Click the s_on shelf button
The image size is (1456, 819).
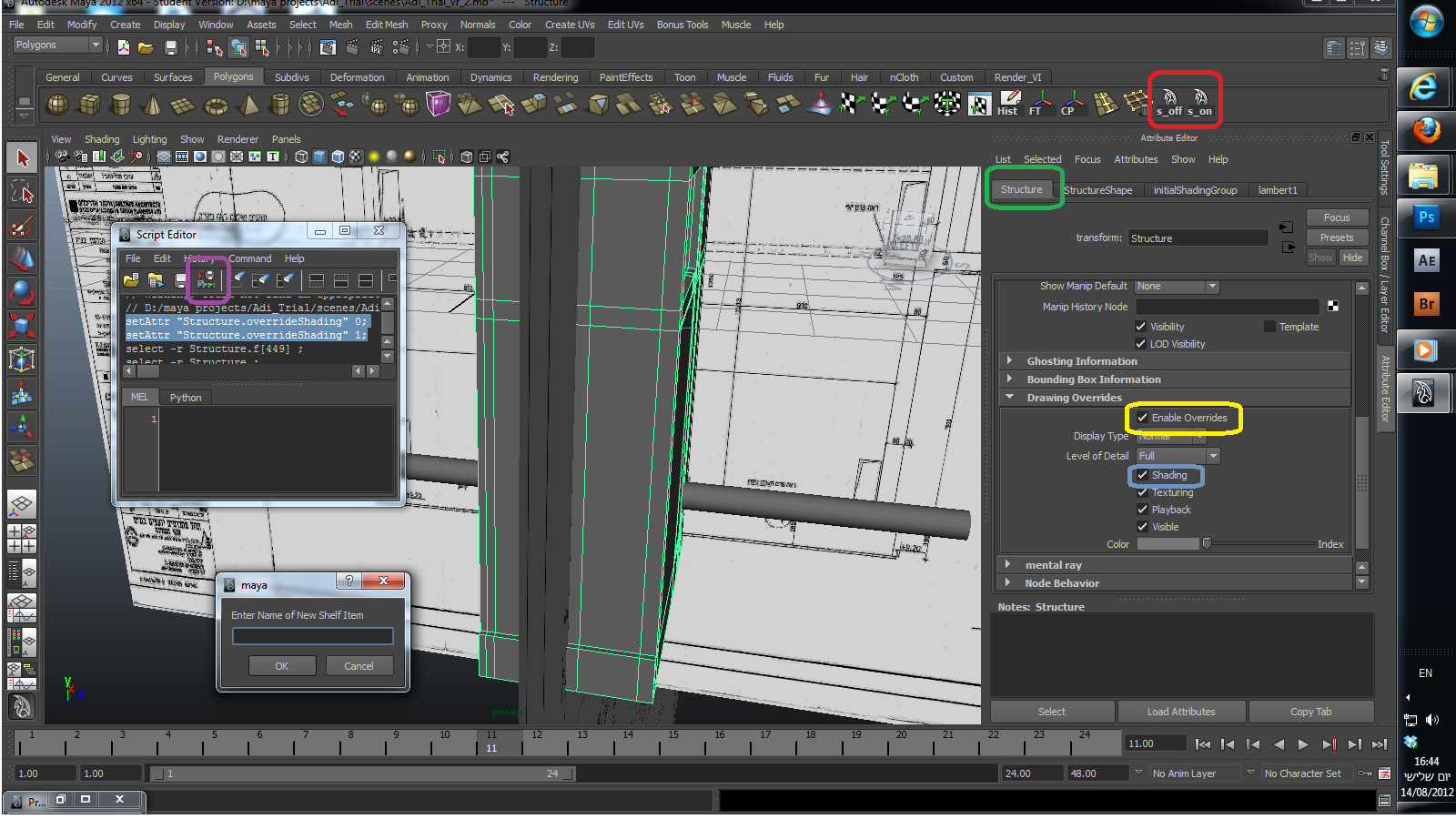pyautogui.click(x=1200, y=101)
